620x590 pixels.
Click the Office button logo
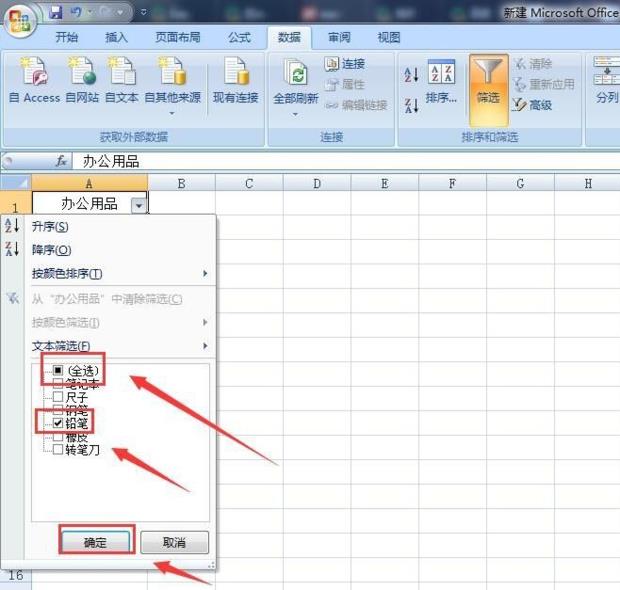pos(20,21)
